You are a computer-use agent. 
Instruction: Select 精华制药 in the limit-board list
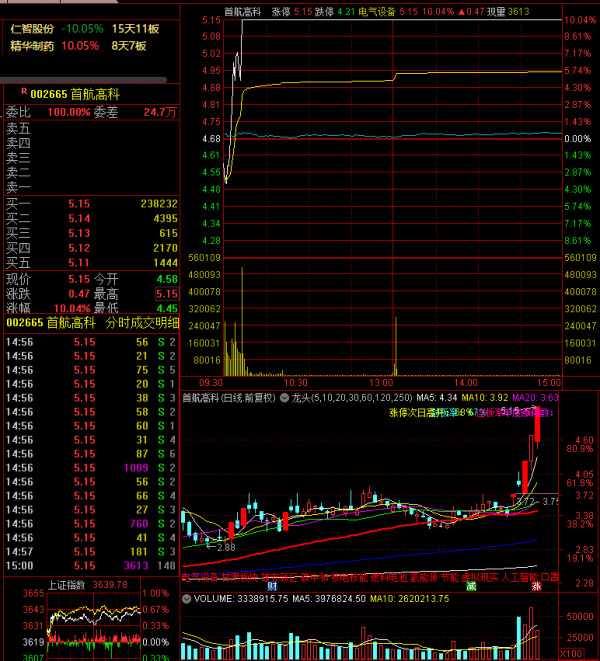pos(33,46)
